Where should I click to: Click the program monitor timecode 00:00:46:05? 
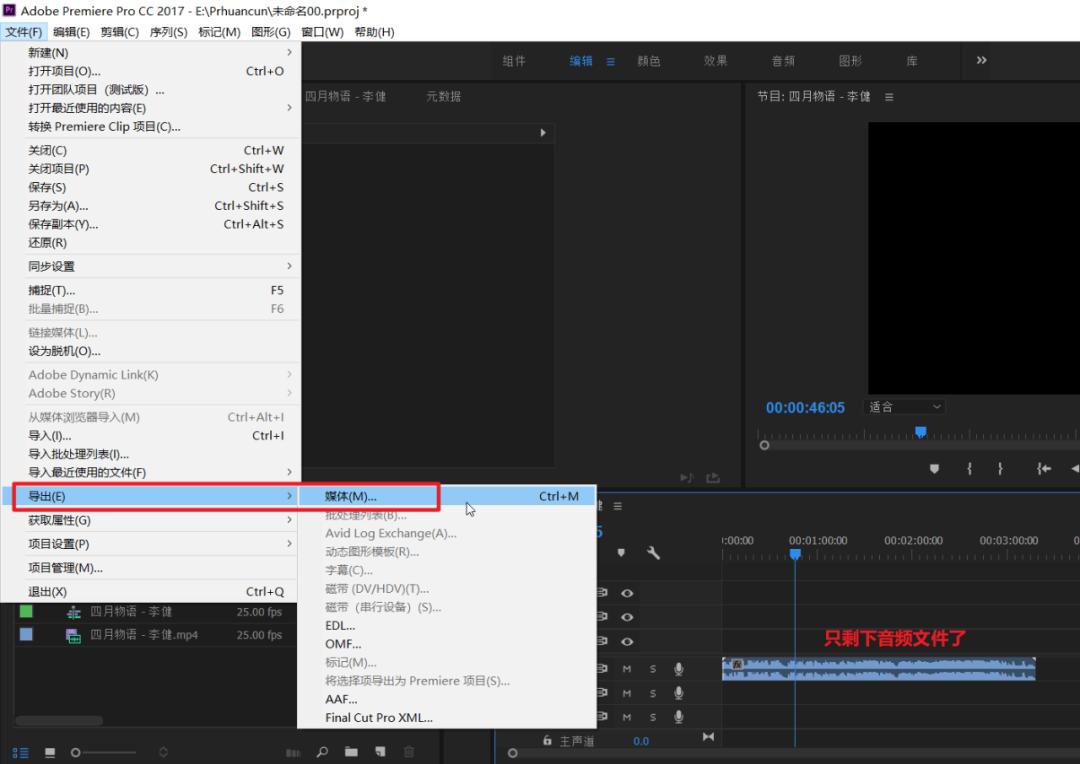tap(805, 408)
